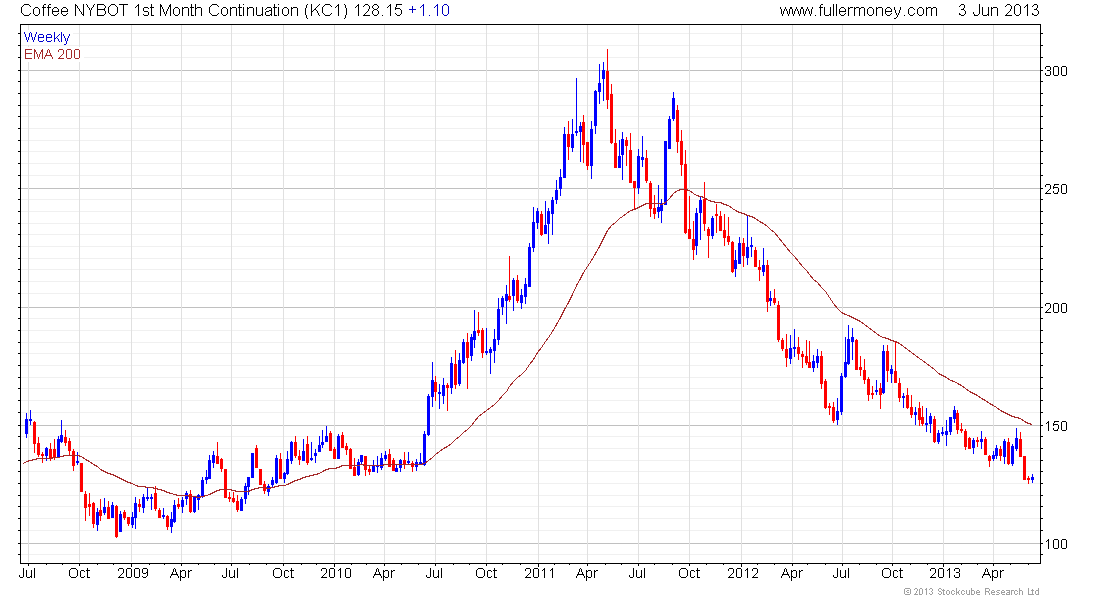
Task: Click the 2009 year label on the time axis
Action: coord(133,573)
